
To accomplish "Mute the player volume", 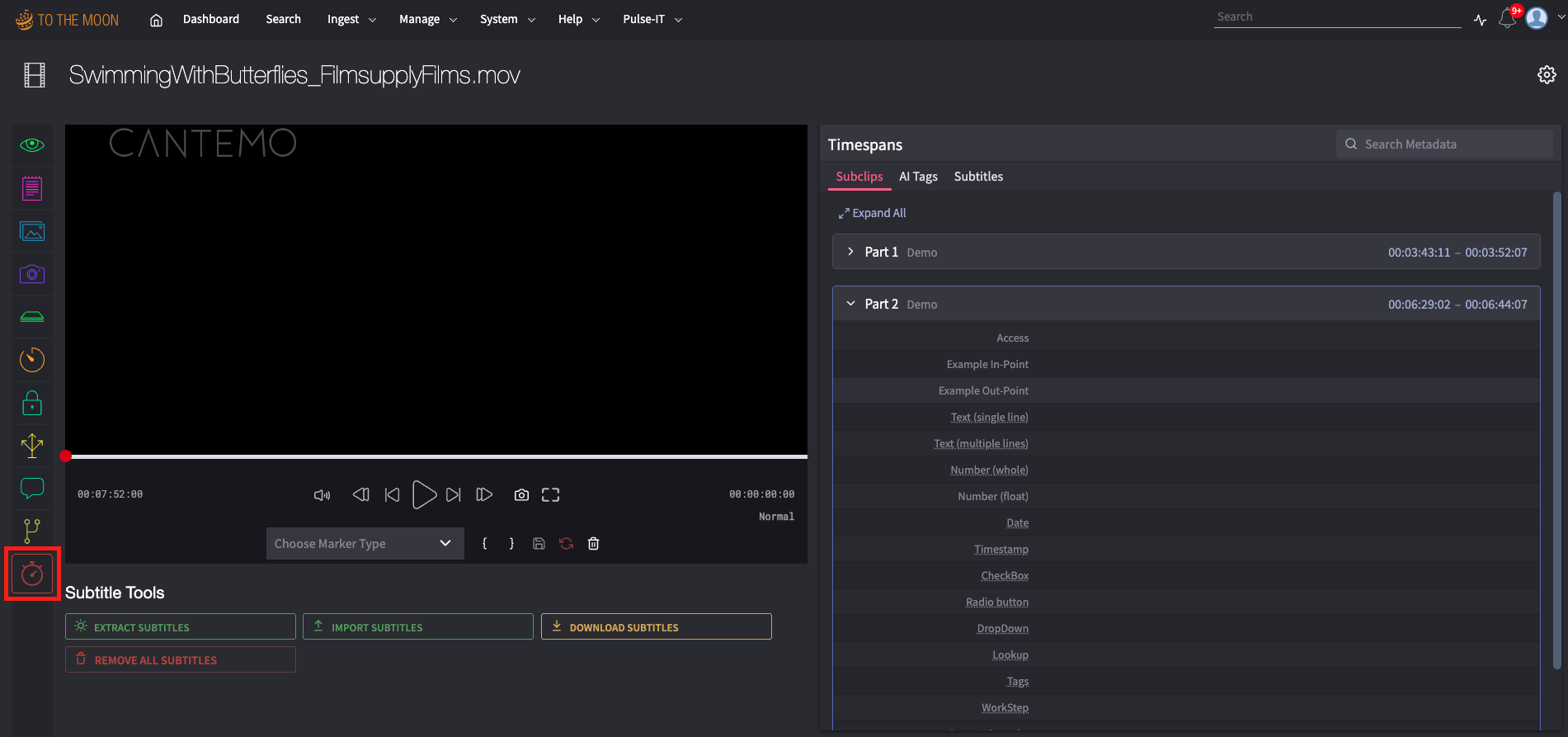I will coord(322,495).
